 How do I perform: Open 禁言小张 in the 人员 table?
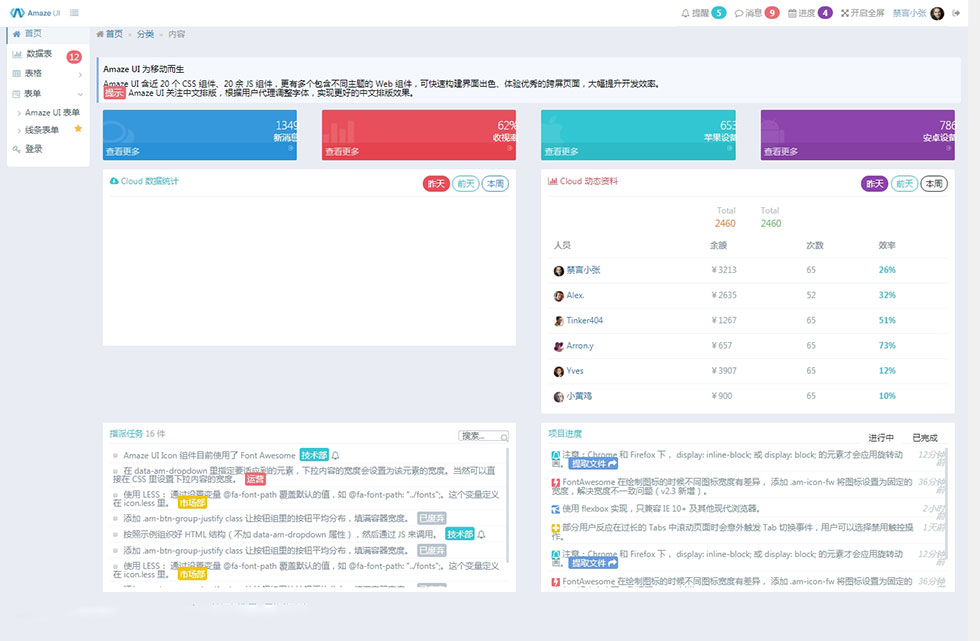583,271
